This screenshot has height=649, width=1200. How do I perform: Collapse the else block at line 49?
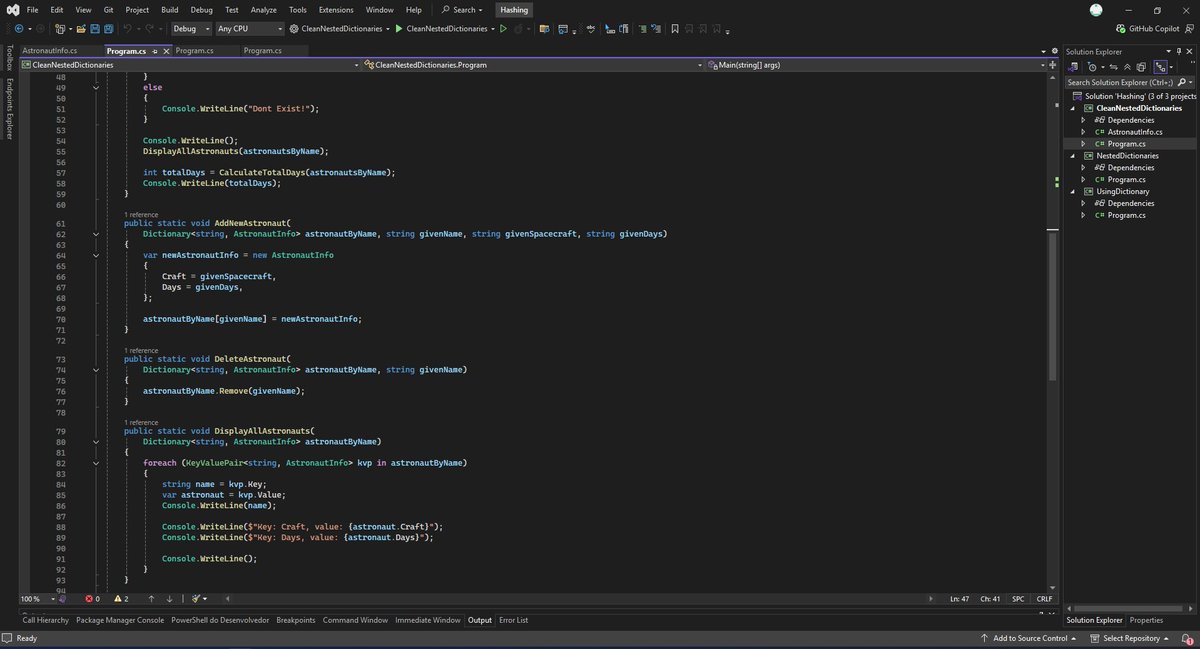click(97, 87)
